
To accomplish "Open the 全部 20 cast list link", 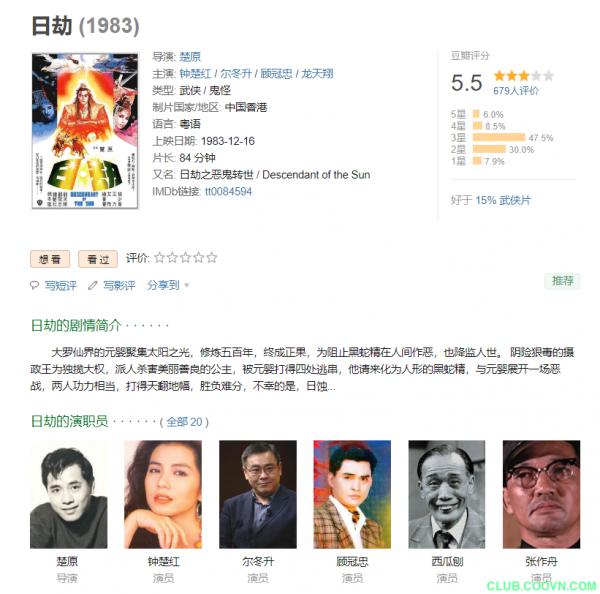I will (x=184, y=422).
